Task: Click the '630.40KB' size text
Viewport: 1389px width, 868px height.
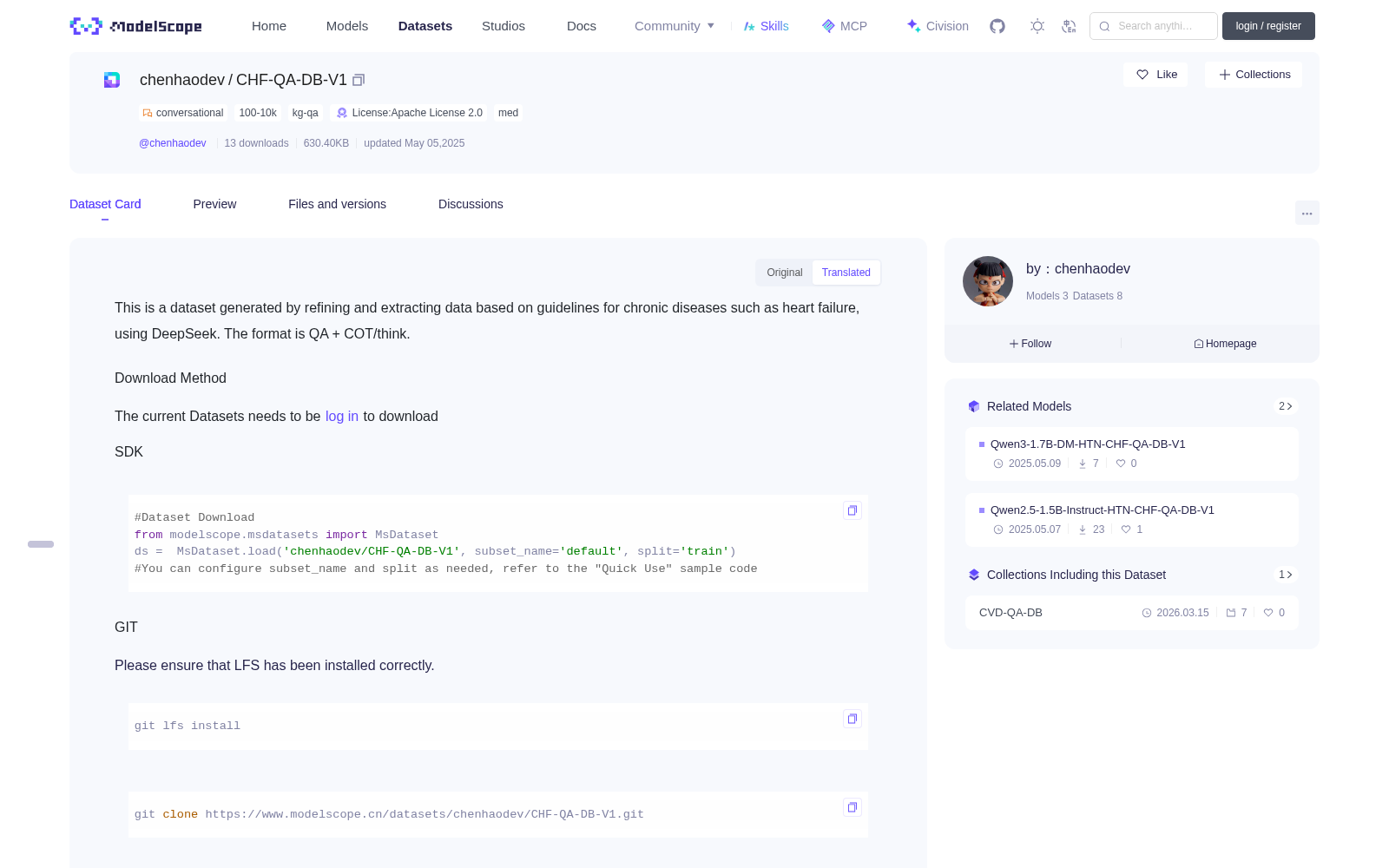Action: (326, 143)
